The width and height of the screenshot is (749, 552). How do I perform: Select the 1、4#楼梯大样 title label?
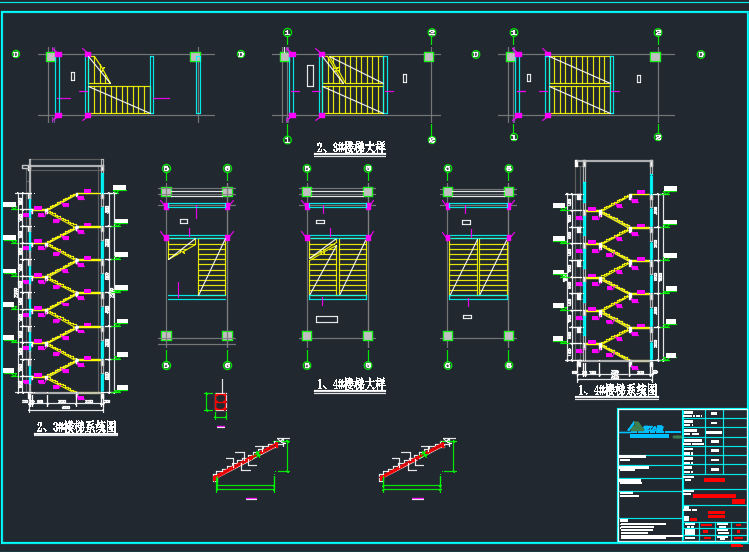[x=350, y=384]
